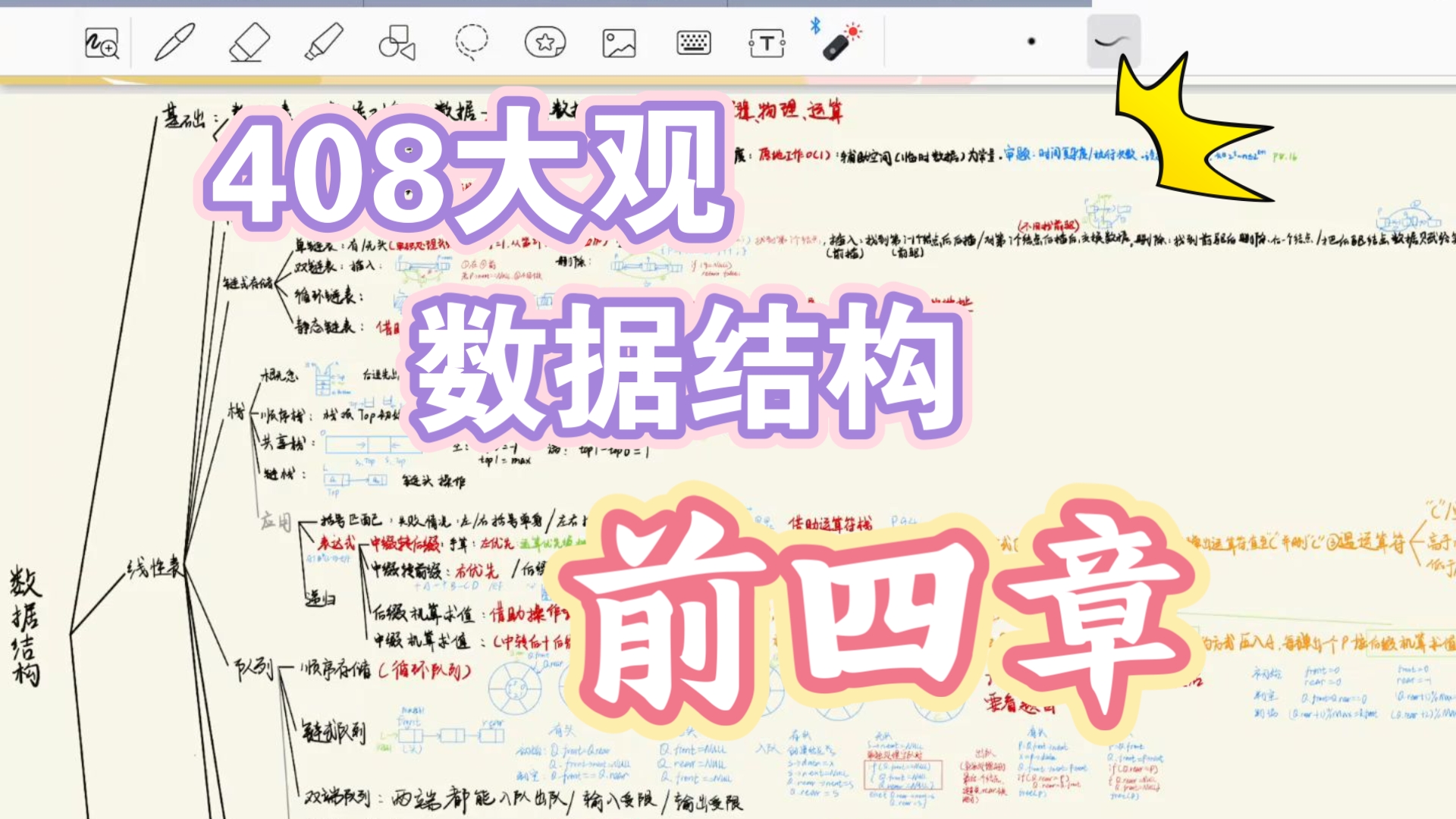Click the '线性表' mind map node
Viewport: 1456px width, 819px height.
pyautogui.click(x=155, y=567)
